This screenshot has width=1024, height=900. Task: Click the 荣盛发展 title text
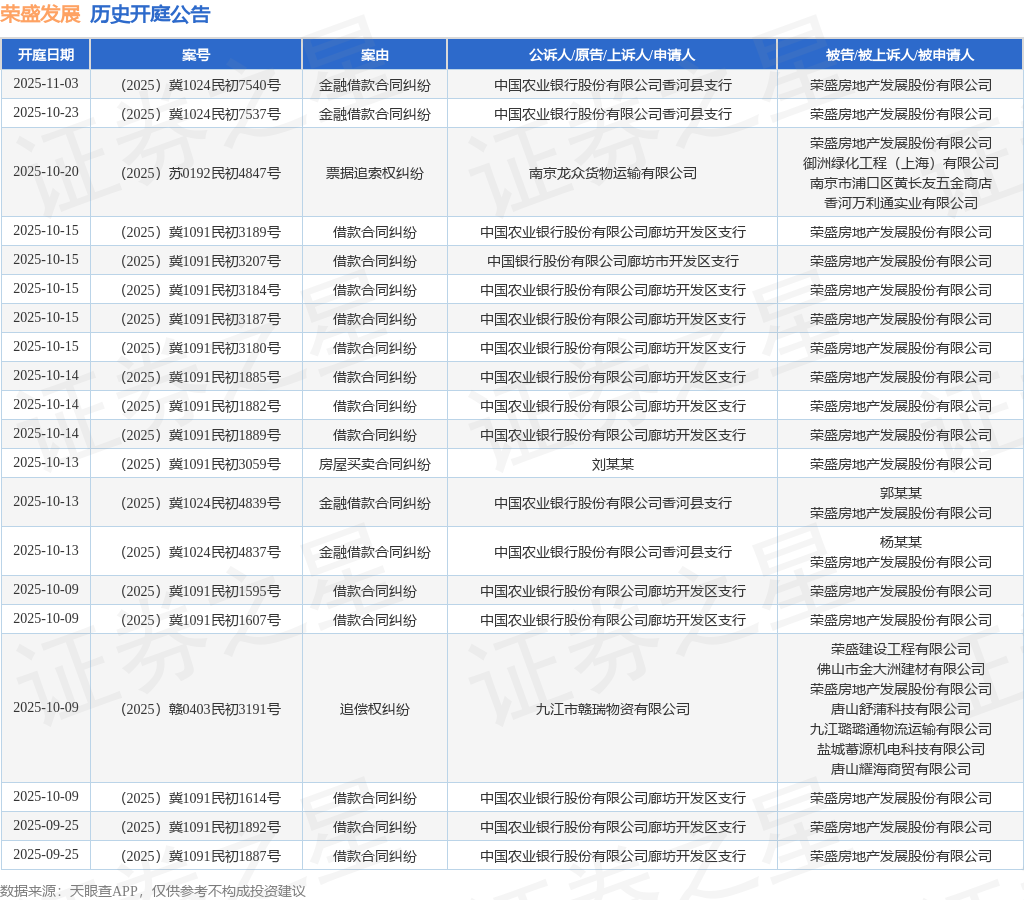(40, 14)
